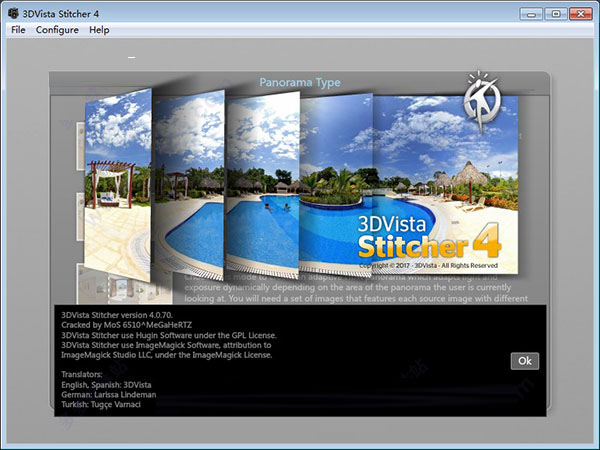Close the 3DVista Stitcher 4 window

[x=580, y=14]
